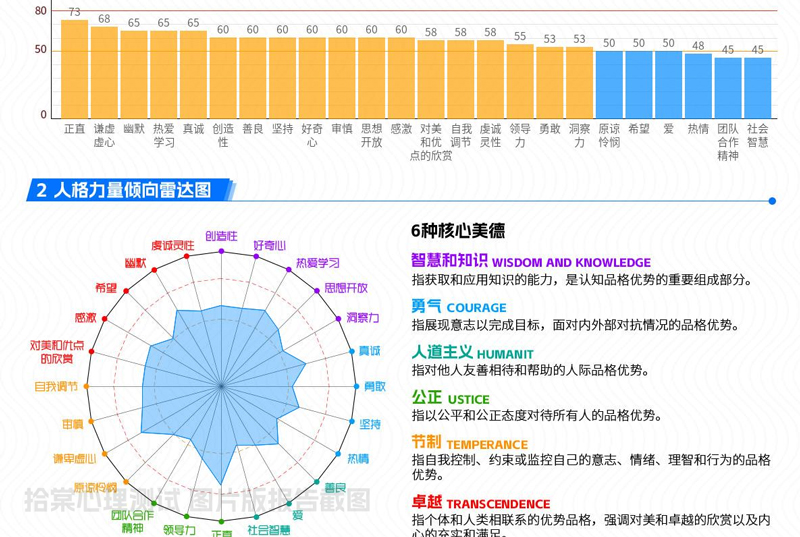Click the blue dot next to radar label 勇敢
This screenshot has width=800, height=537.
tap(356, 387)
